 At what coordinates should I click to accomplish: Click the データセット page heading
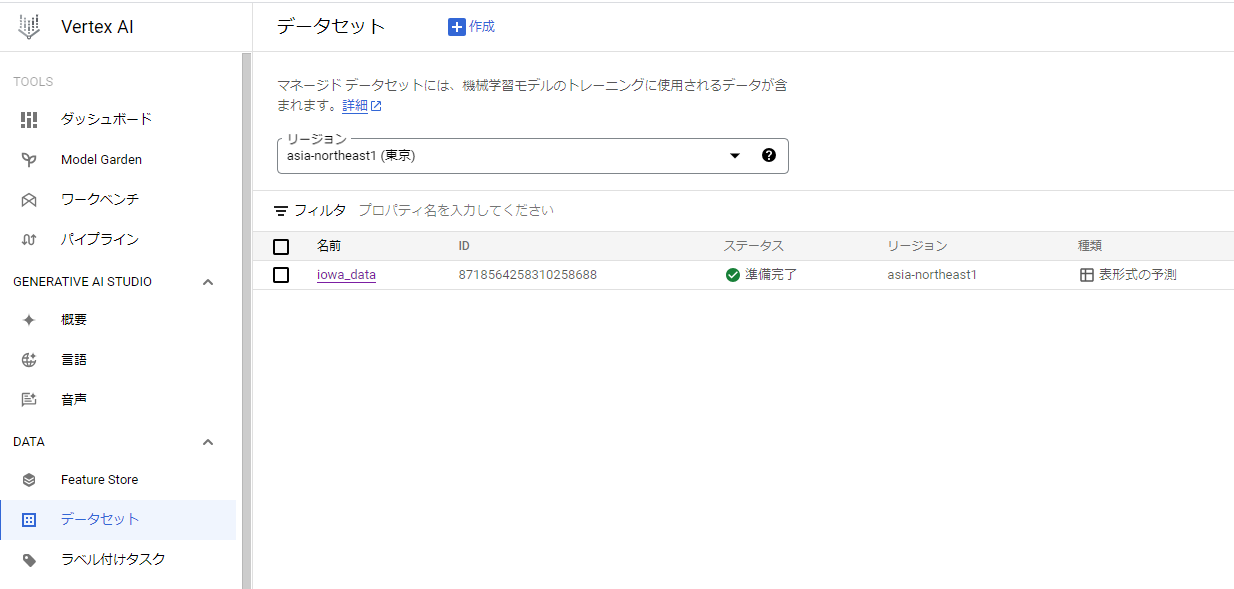point(331,27)
